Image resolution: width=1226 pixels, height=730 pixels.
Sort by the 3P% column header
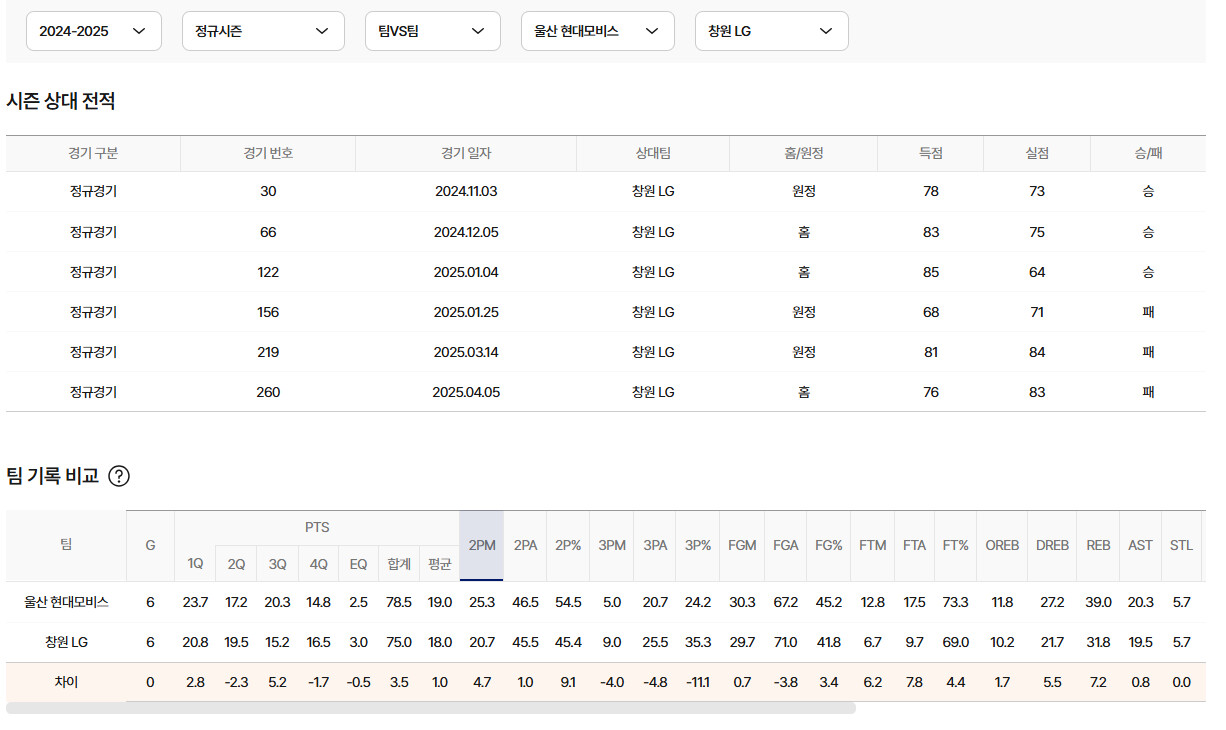(697, 545)
